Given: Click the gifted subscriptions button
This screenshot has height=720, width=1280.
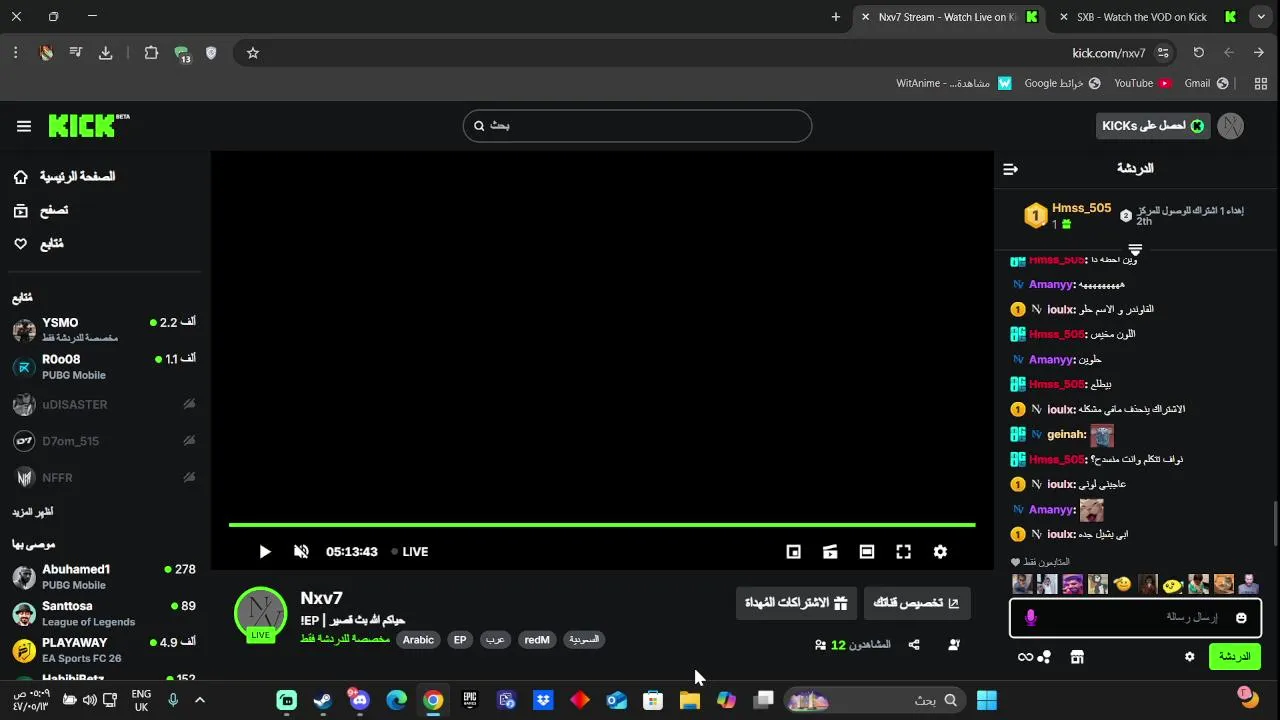Looking at the screenshot, I should click(x=796, y=603).
